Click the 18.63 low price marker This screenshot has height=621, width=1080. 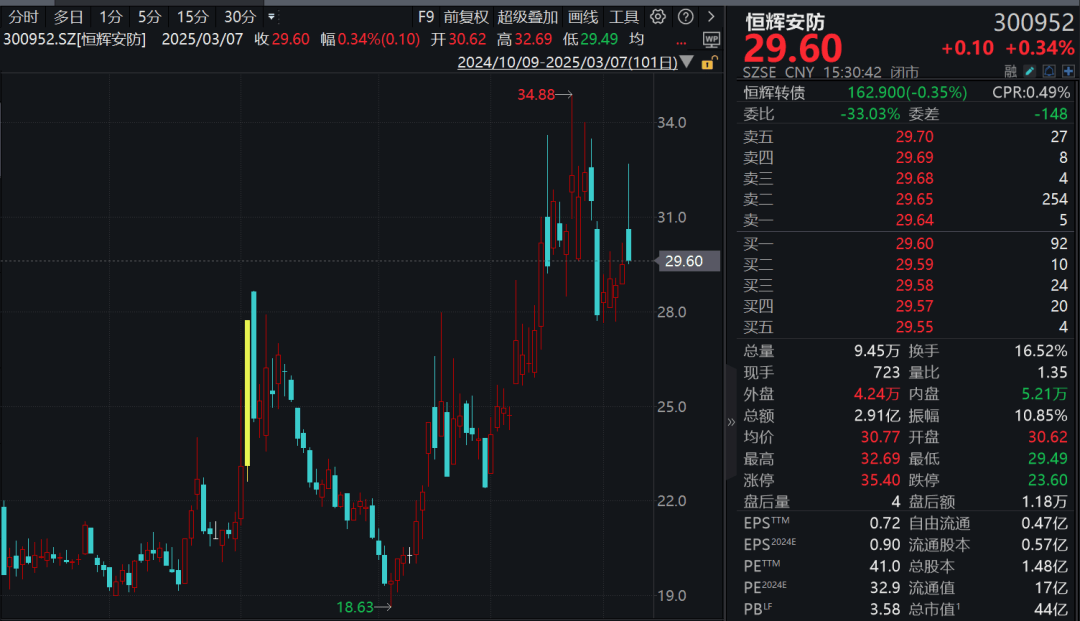pos(355,607)
